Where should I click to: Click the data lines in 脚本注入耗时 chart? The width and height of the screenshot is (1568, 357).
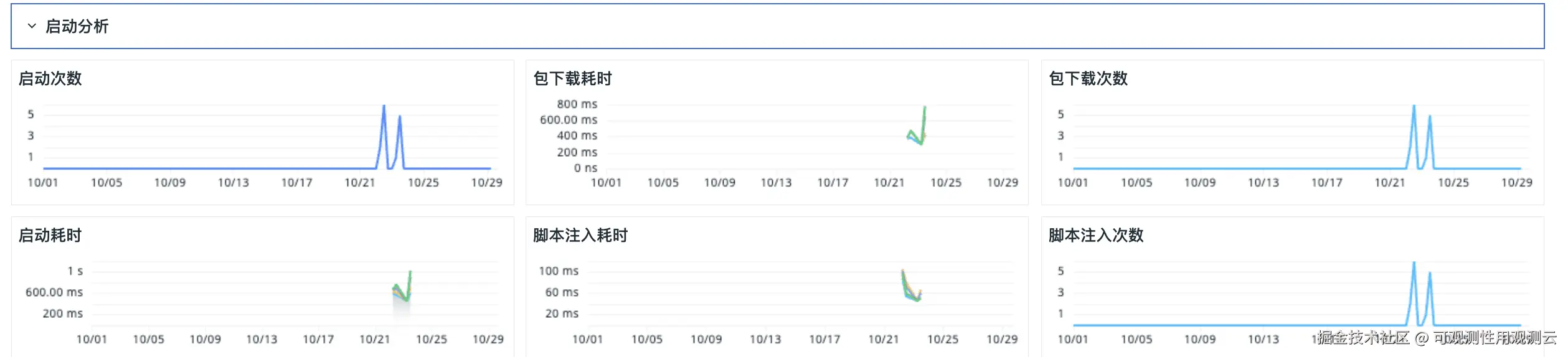[x=909, y=287]
